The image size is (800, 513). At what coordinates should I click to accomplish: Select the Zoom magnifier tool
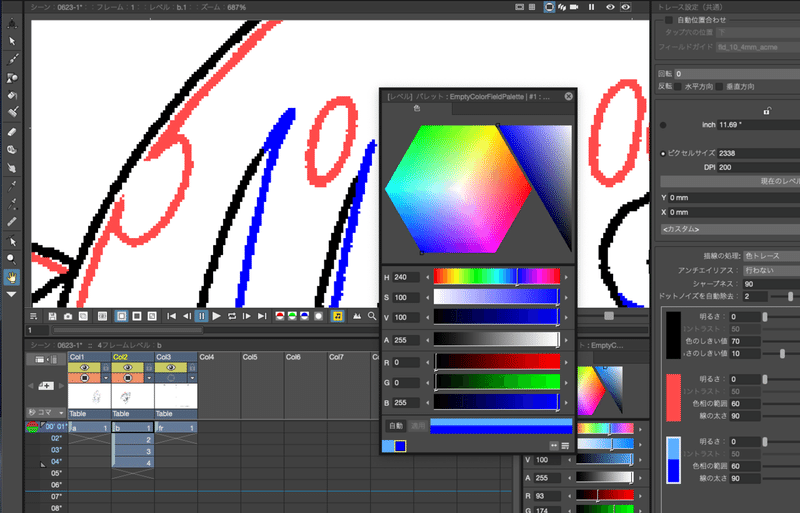point(12,258)
